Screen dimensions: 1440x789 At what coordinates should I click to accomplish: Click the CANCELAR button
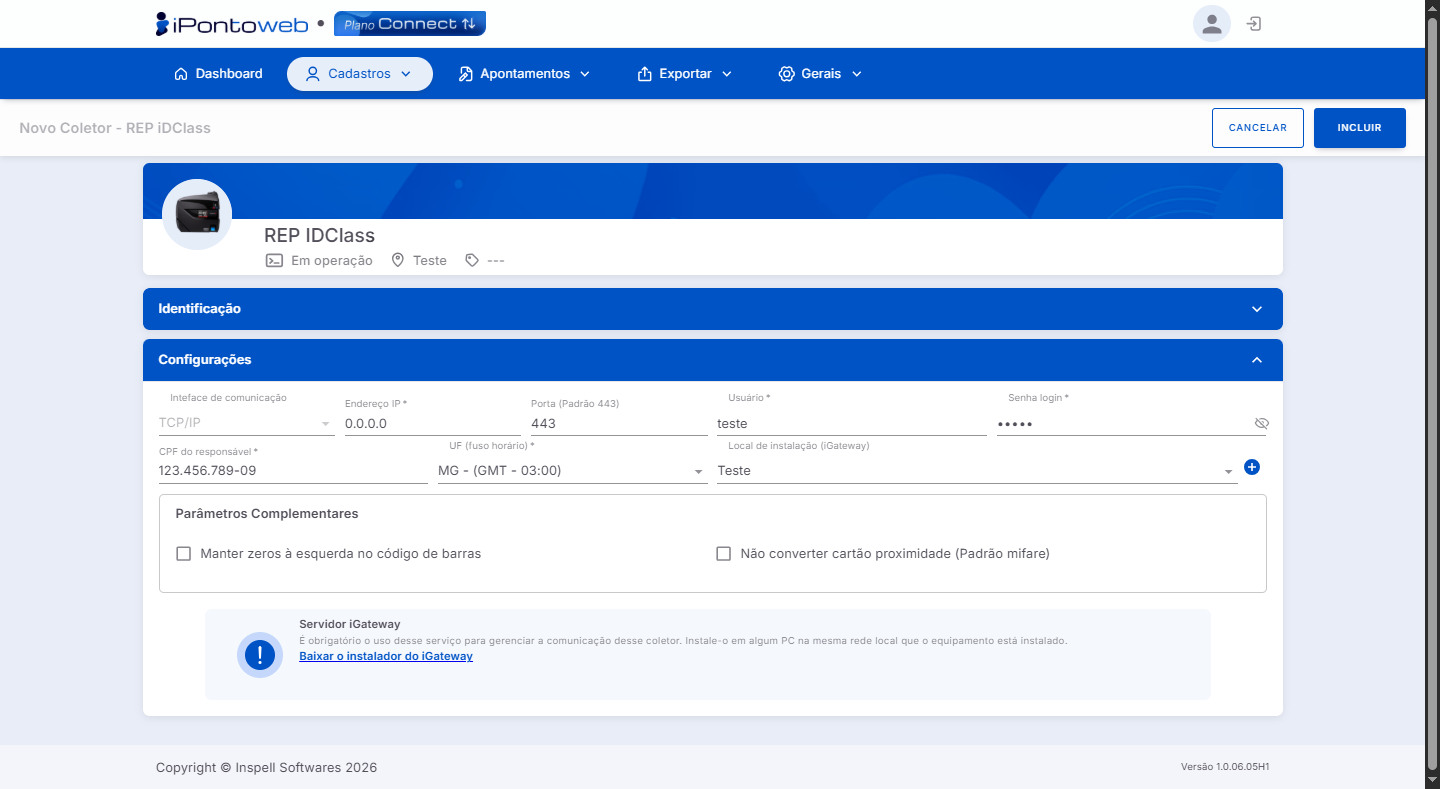pyautogui.click(x=1258, y=128)
